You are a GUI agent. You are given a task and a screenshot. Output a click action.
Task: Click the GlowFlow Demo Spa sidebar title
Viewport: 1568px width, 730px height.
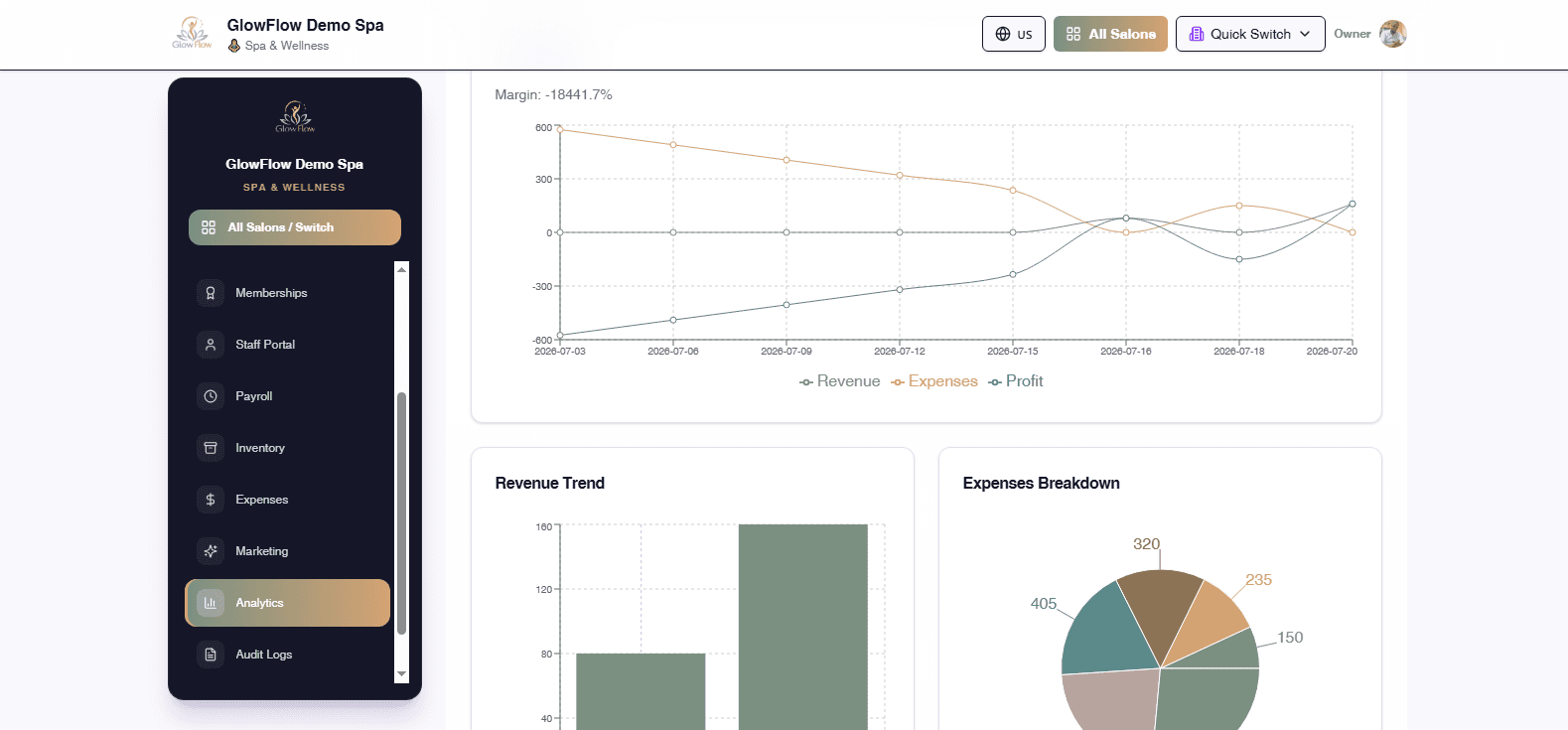point(294,165)
